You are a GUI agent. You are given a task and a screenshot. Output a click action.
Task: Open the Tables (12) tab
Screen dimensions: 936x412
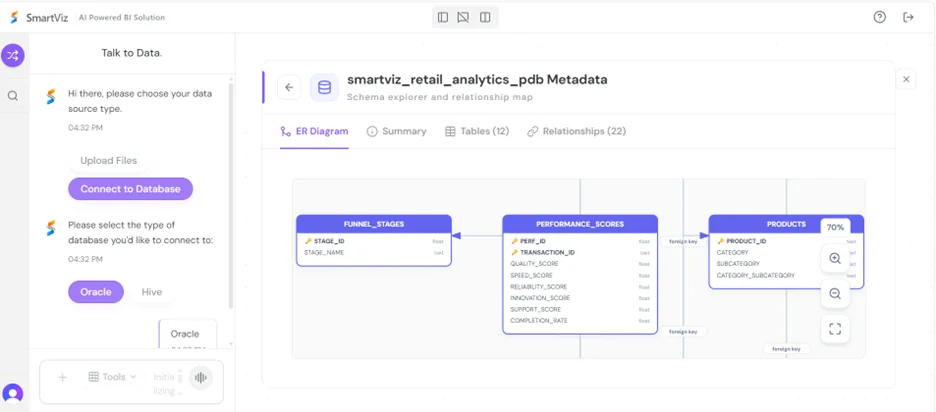coord(477,131)
